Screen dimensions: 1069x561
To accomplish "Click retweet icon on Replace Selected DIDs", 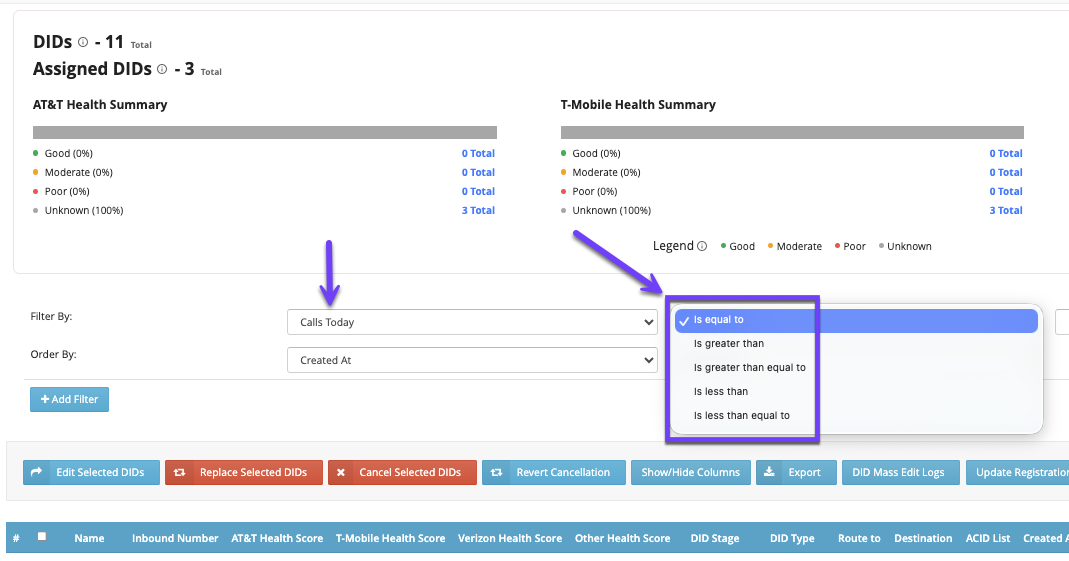I will (181, 472).
